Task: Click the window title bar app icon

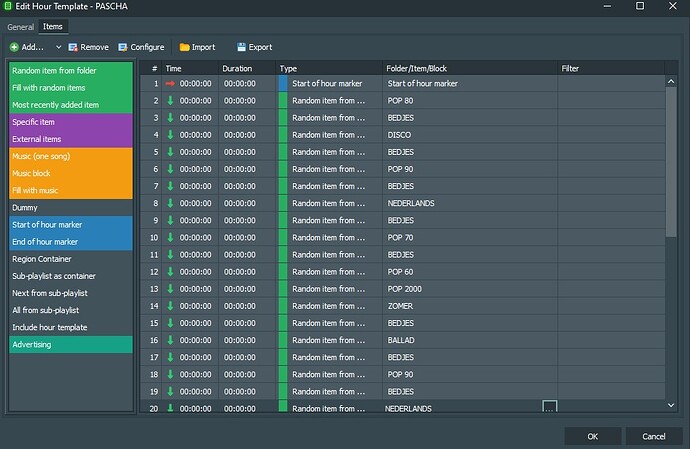Action: click(x=7, y=6)
